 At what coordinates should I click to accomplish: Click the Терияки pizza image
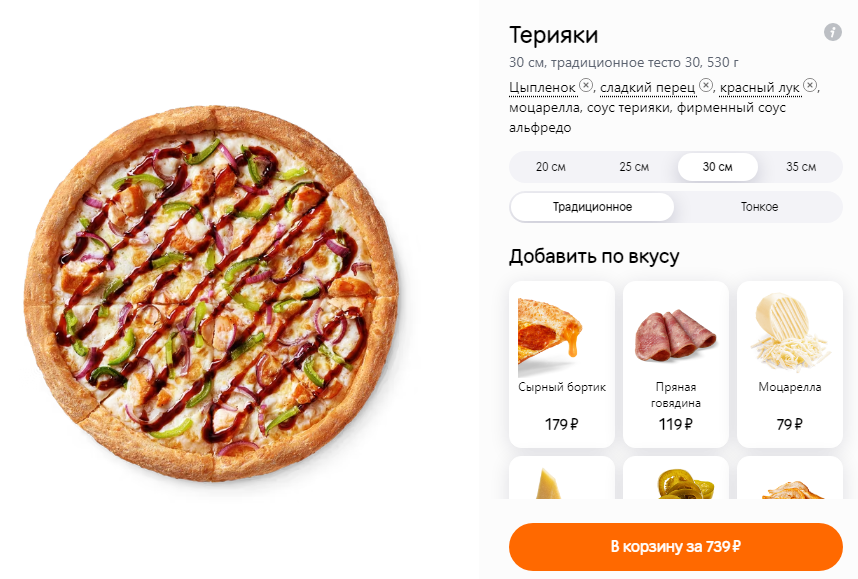(212, 293)
